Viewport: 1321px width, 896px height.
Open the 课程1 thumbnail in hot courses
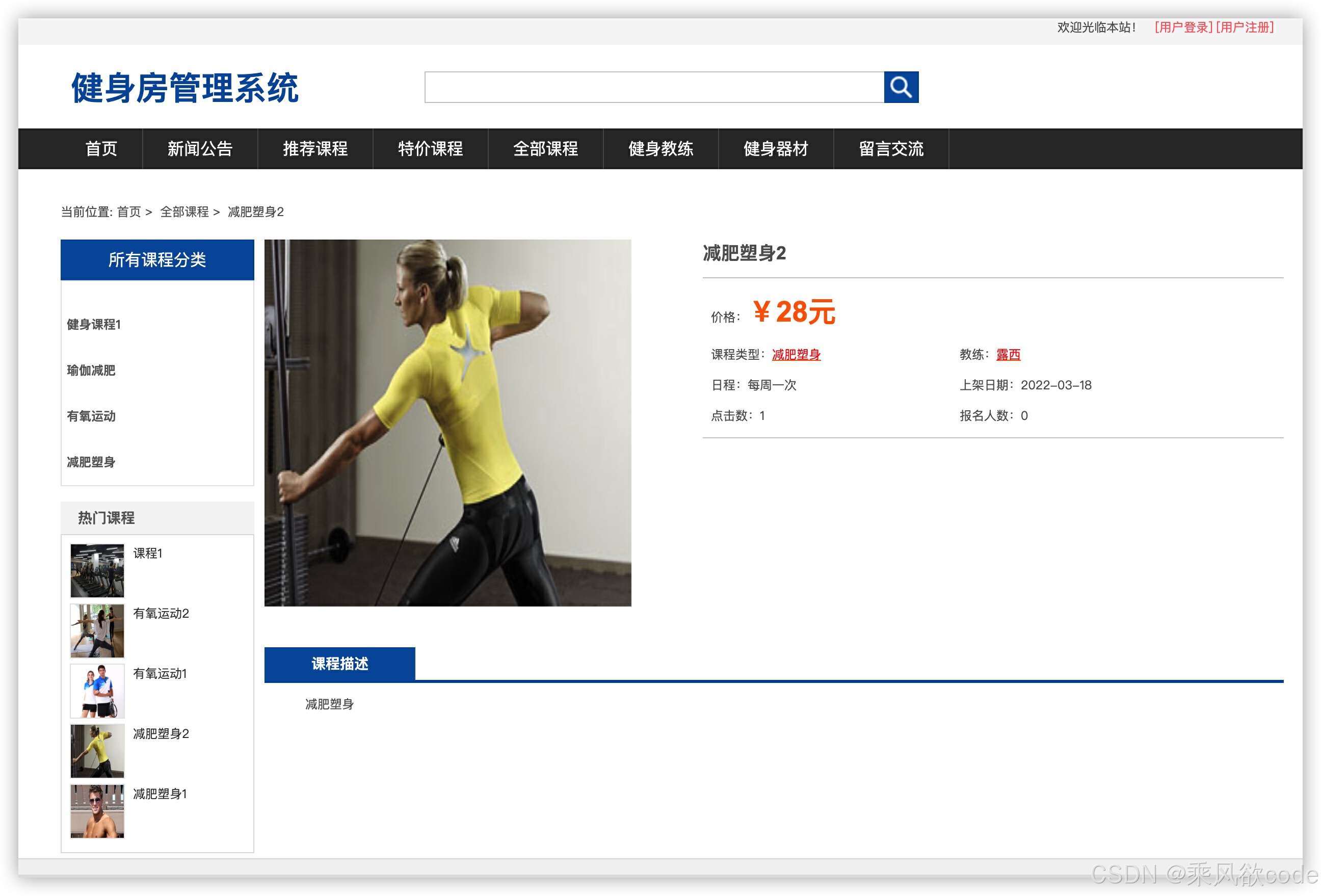click(x=97, y=570)
